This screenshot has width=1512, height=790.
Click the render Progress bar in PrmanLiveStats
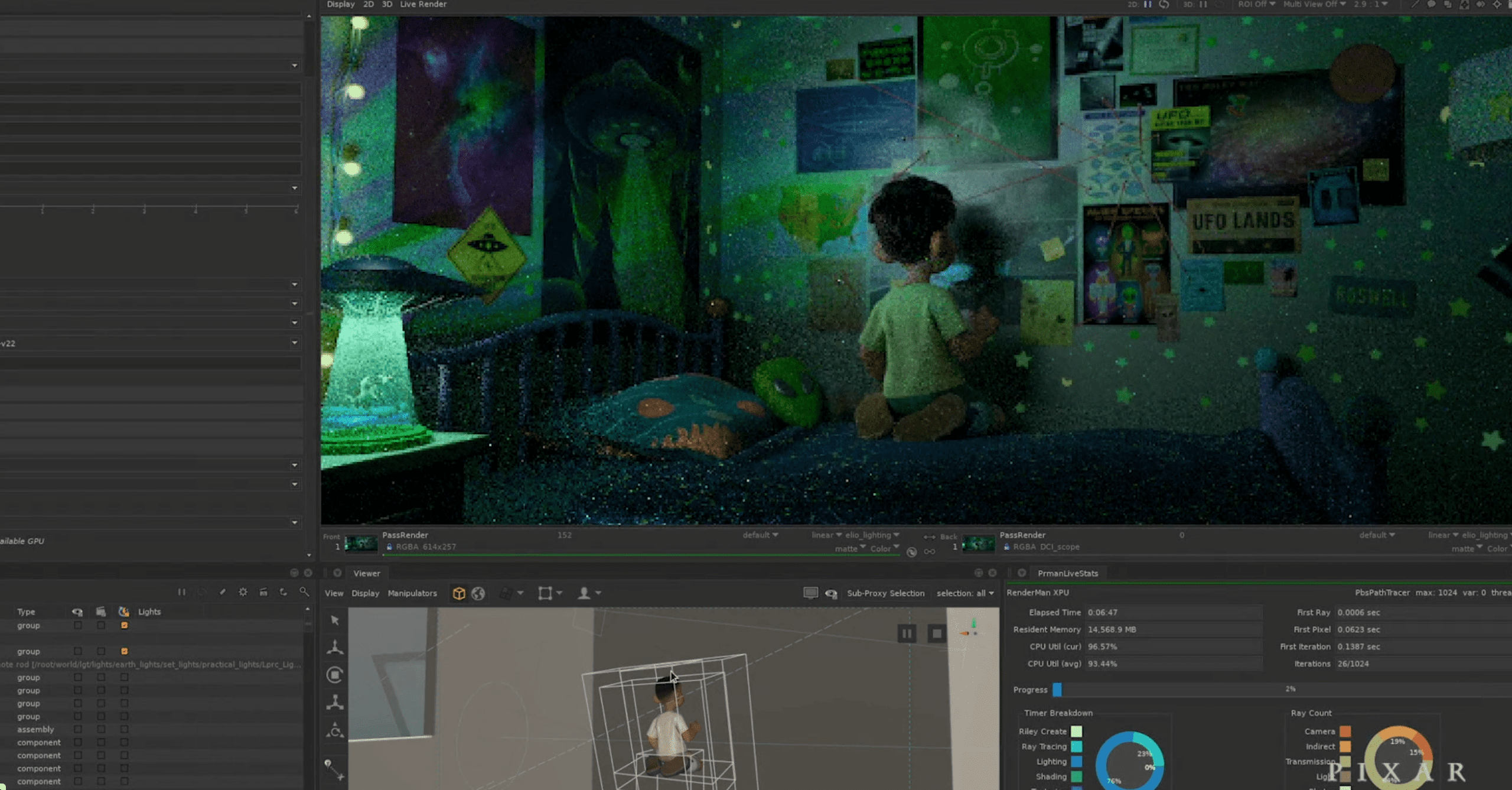(x=1175, y=690)
